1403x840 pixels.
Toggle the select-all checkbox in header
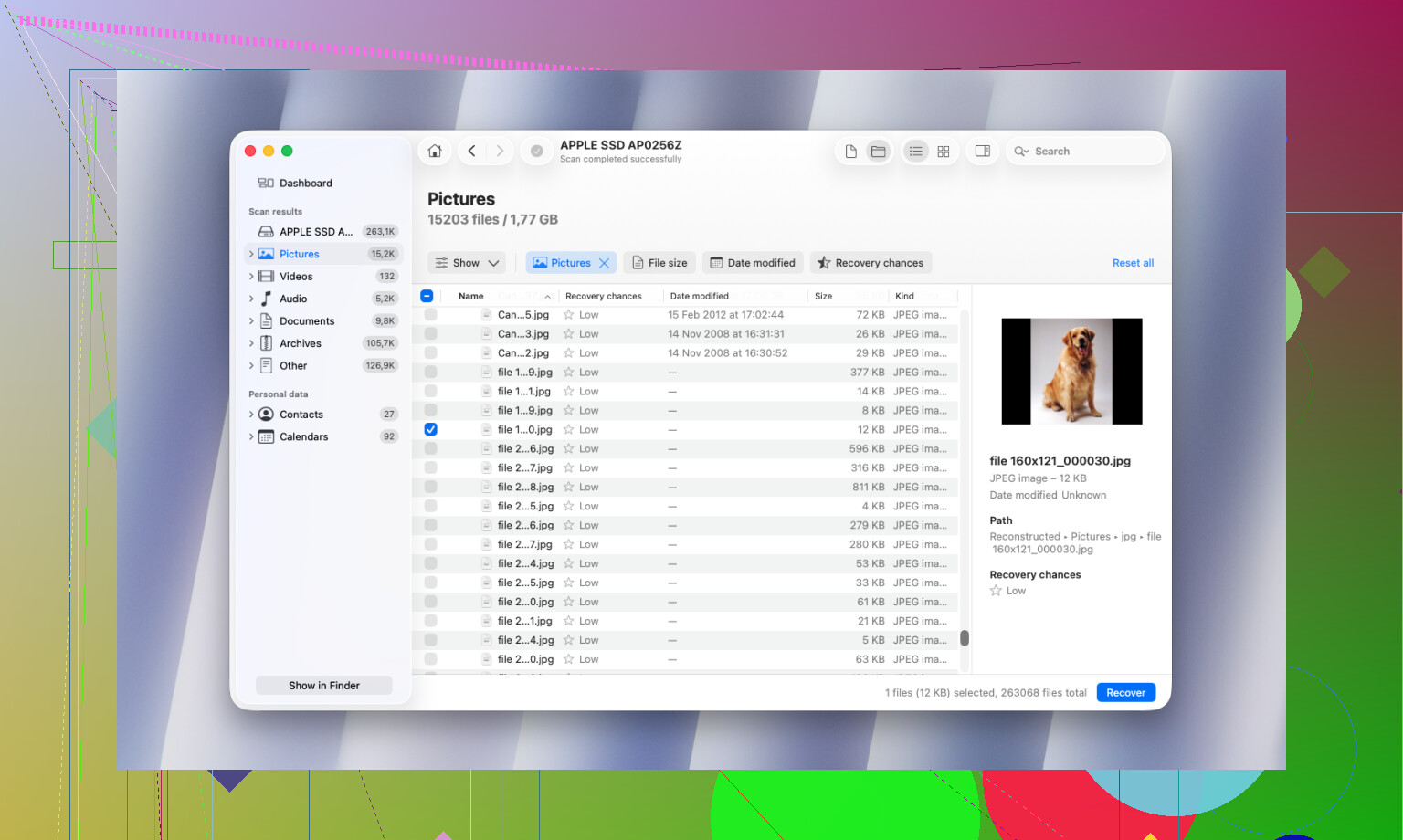point(427,296)
